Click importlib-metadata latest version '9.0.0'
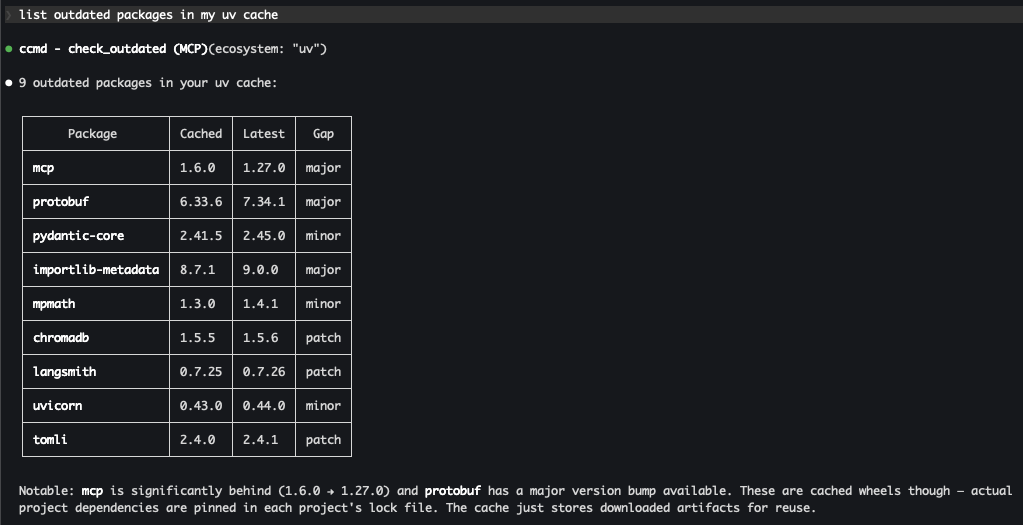 coord(260,269)
